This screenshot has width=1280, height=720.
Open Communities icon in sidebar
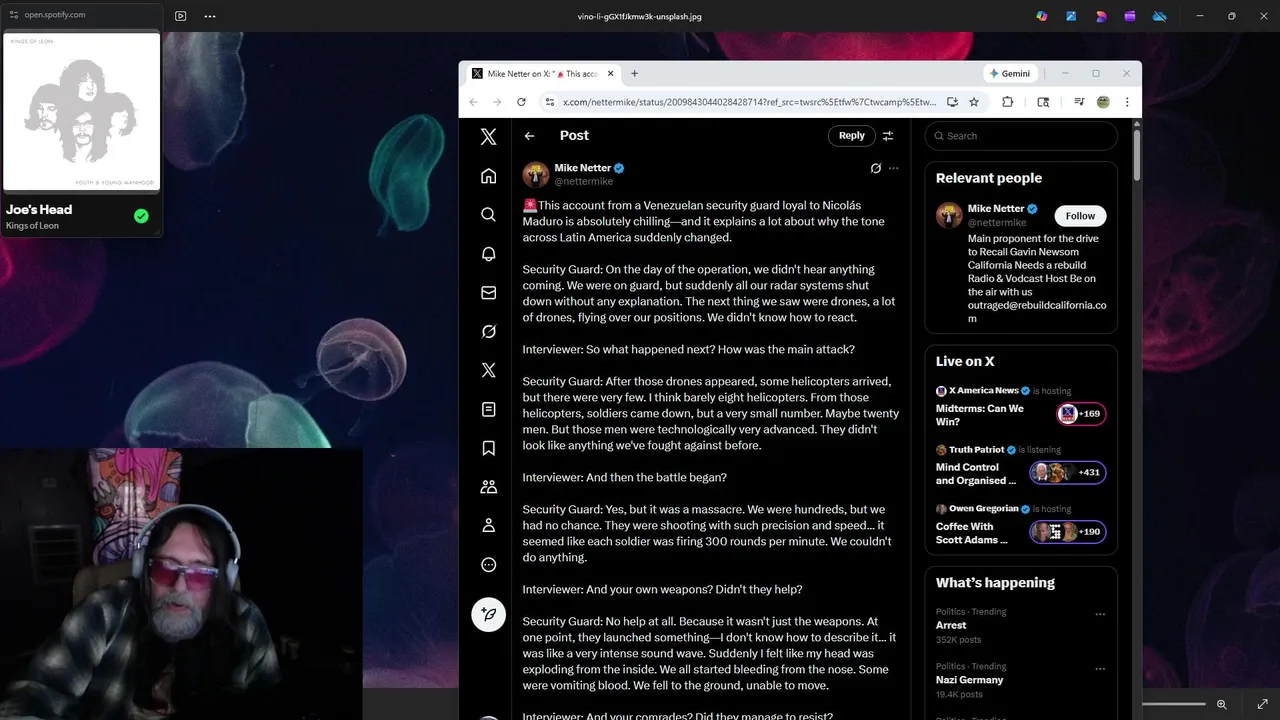[488, 487]
